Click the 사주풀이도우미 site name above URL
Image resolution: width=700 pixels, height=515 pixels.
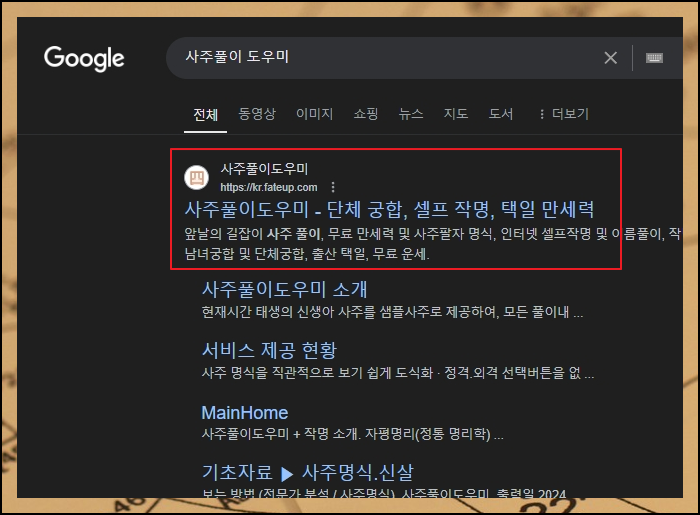(x=264, y=169)
